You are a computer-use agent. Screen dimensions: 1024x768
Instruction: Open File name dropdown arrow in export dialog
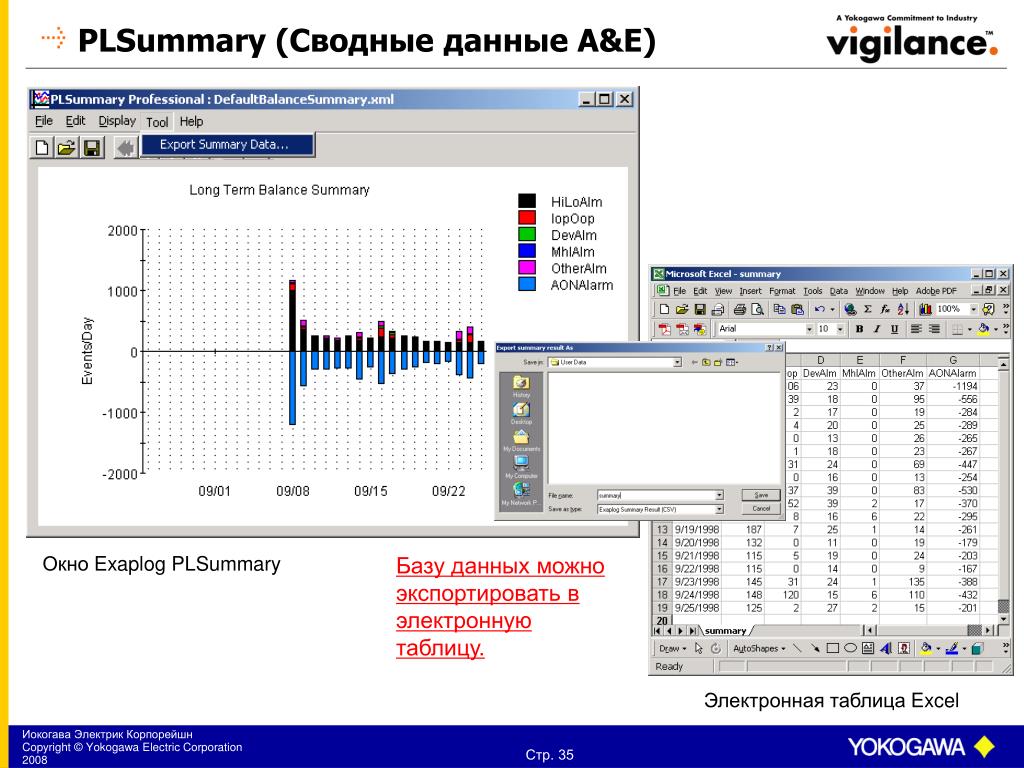(719, 496)
